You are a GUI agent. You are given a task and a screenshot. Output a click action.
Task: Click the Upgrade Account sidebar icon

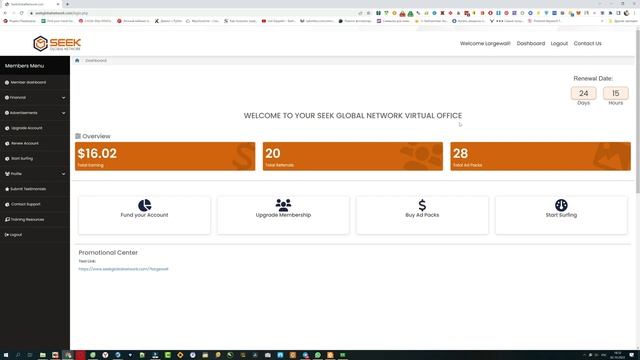[7, 128]
